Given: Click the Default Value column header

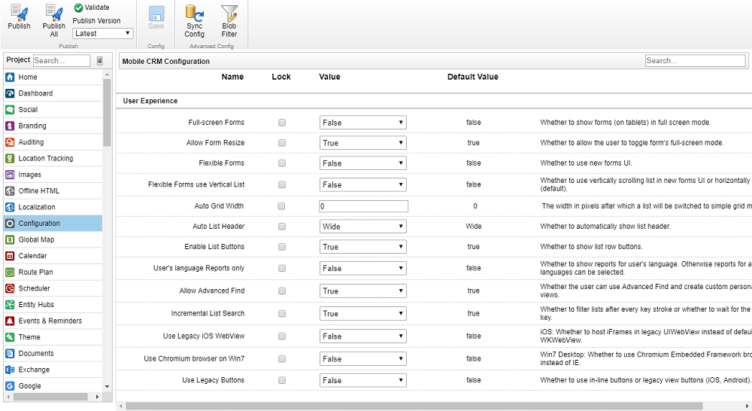Looking at the screenshot, I should [473, 77].
